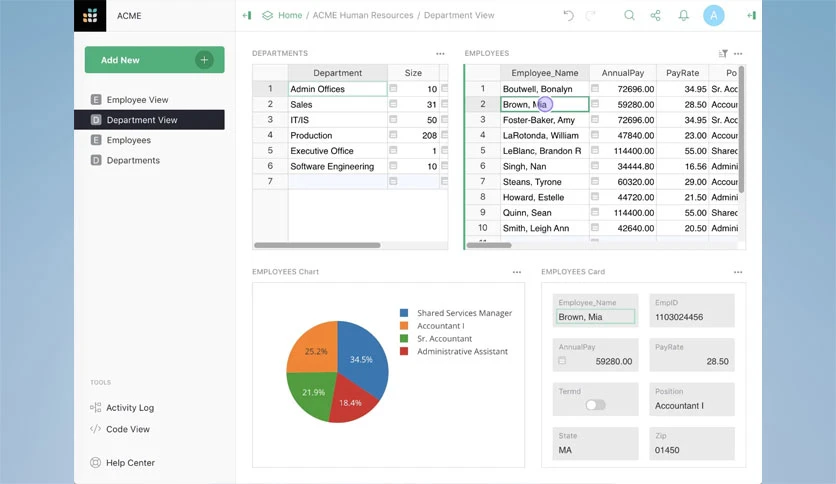Click the plus icon on Add New

coord(204,60)
